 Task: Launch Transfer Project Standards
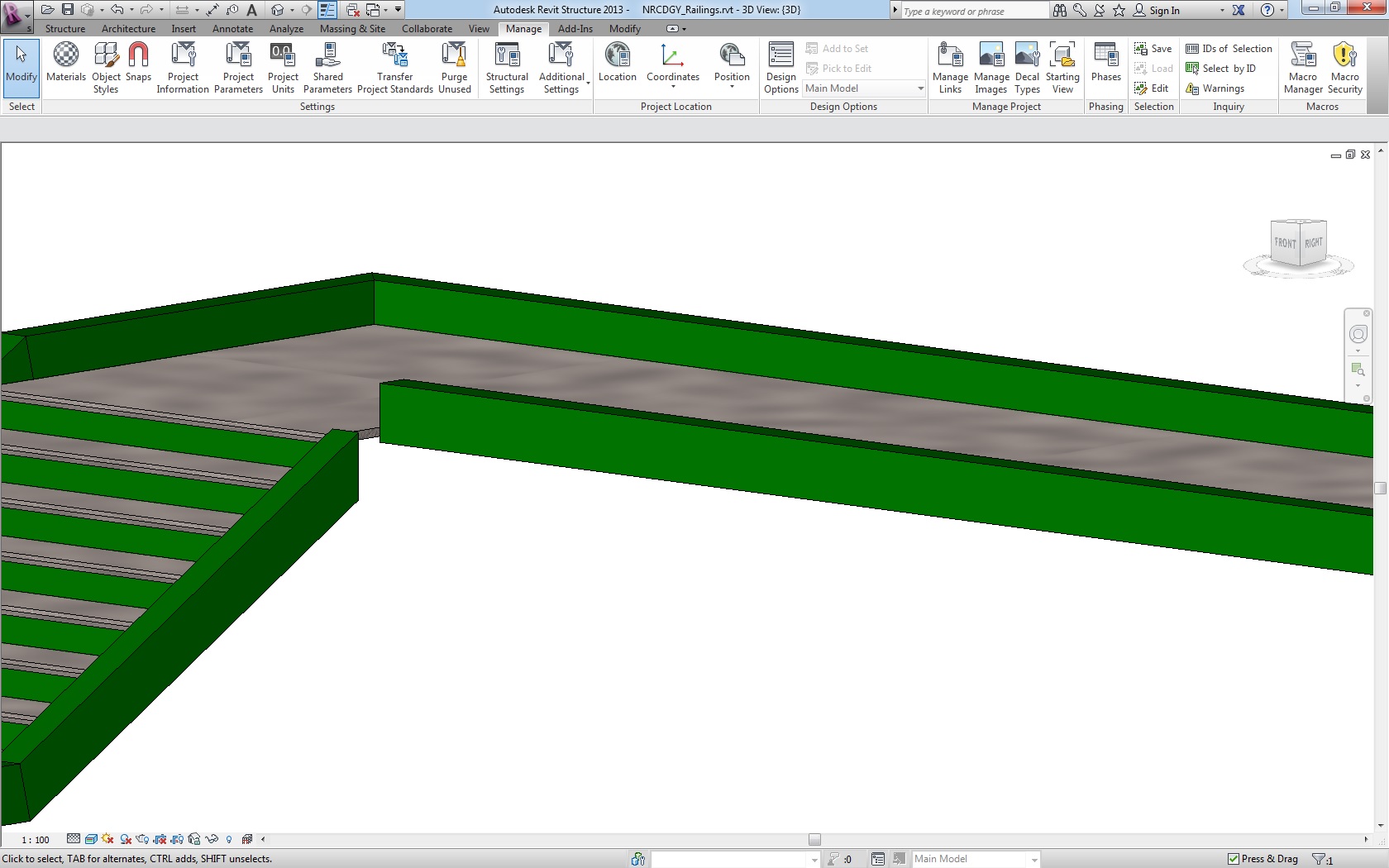[x=394, y=66]
